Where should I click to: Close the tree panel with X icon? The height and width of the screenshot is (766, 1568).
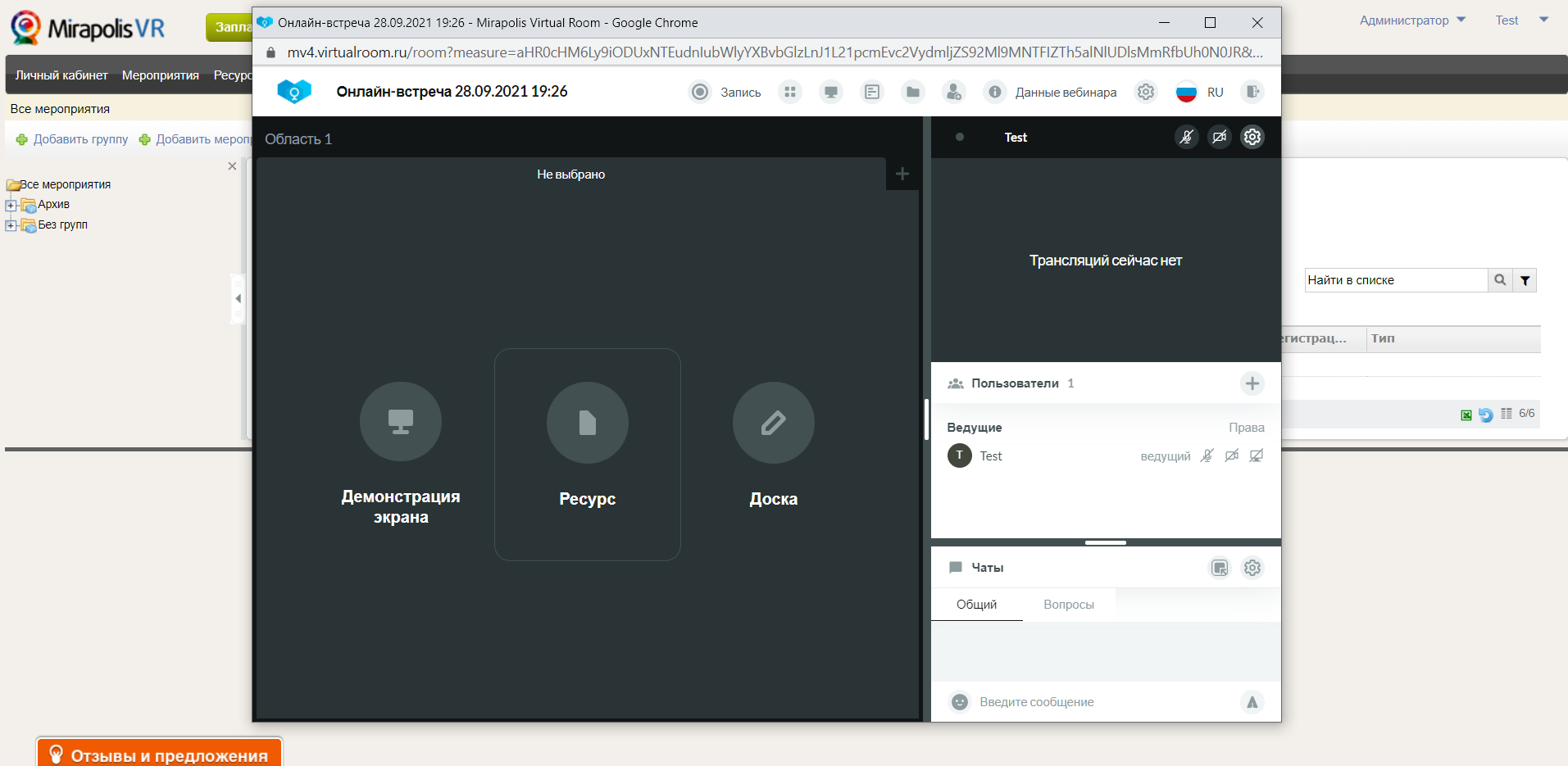pyautogui.click(x=232, y=166)
